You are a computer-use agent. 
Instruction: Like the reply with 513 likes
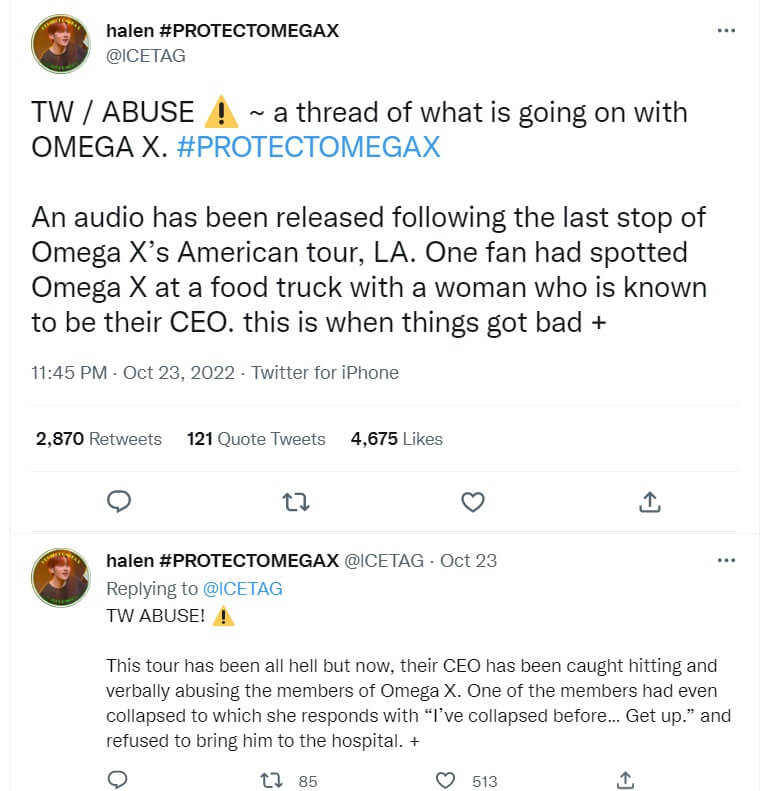tap(446, 779)
